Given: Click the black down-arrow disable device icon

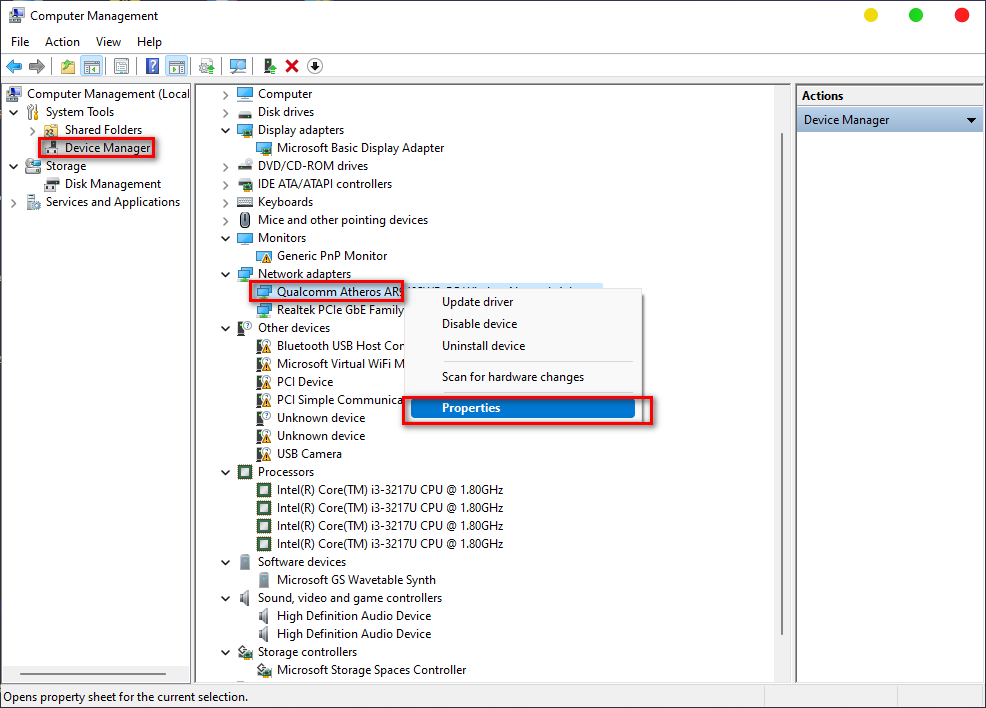Looking at the screenshot, I should 315,66.
